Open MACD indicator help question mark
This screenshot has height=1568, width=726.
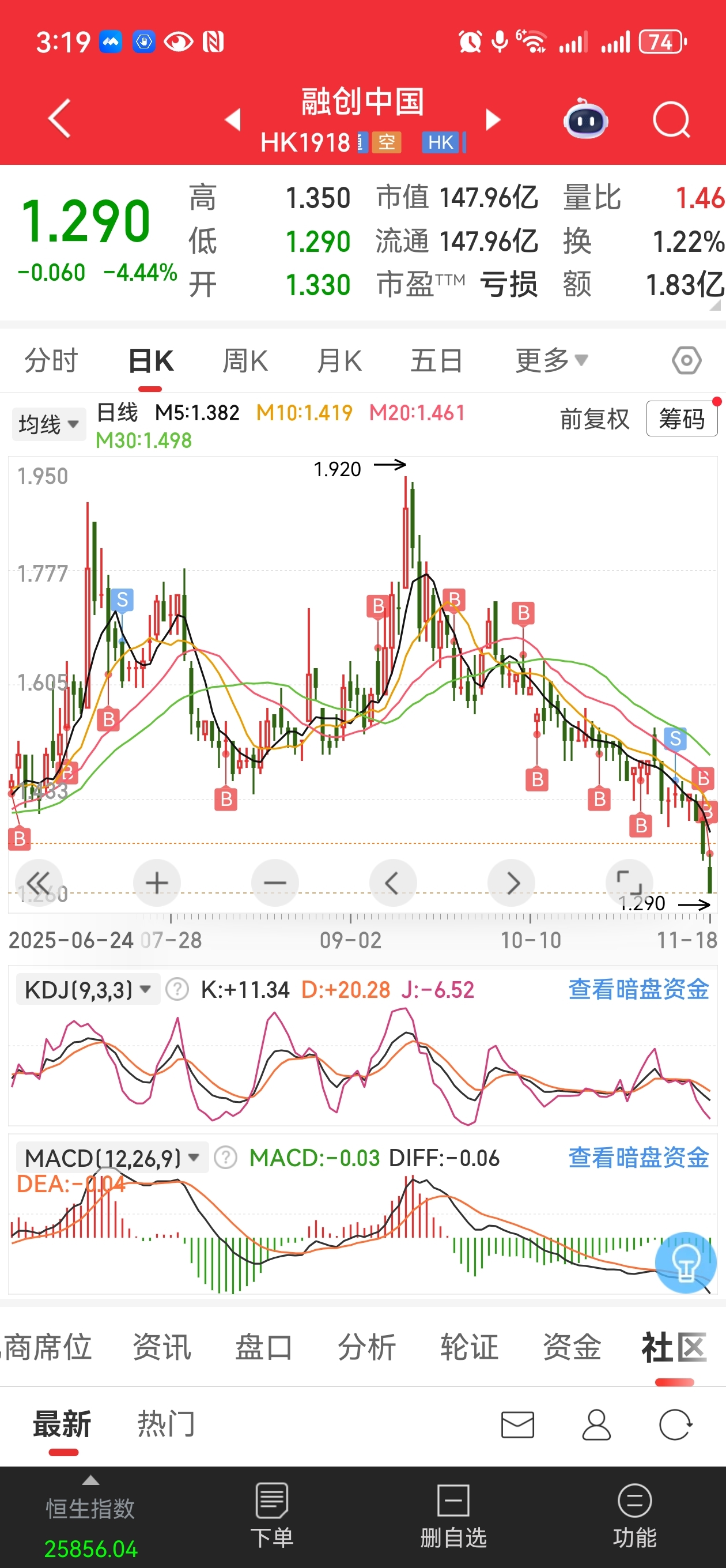[x=225, y=1157]
